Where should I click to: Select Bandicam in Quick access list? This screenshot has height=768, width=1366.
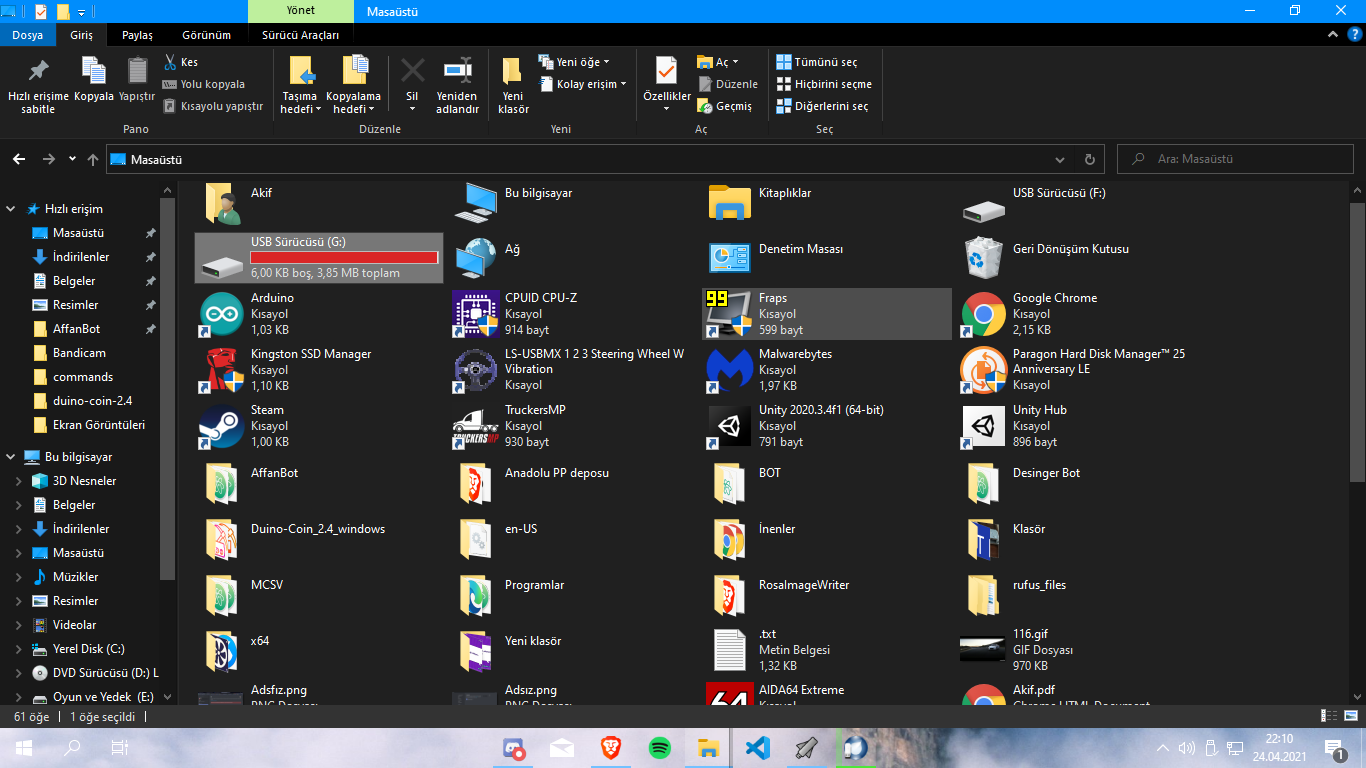coord(79,353)
